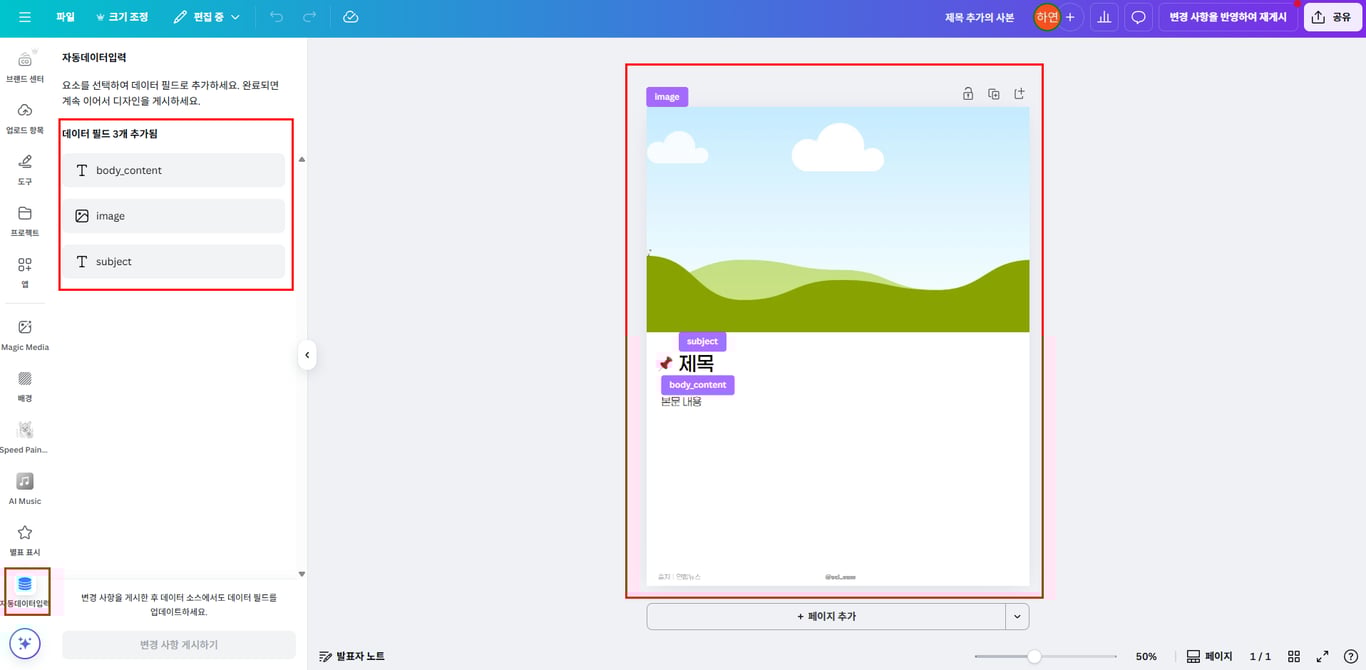The width and height of the screenshot is (1366, 670).
Task: Open Speed Paint app in the sidebar
Action: (25, 437)
